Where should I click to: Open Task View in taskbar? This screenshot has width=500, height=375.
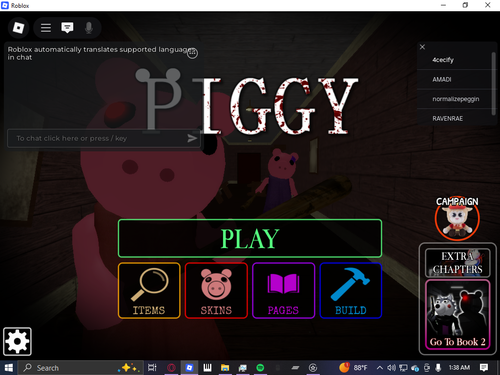click(x=152, y=368)
